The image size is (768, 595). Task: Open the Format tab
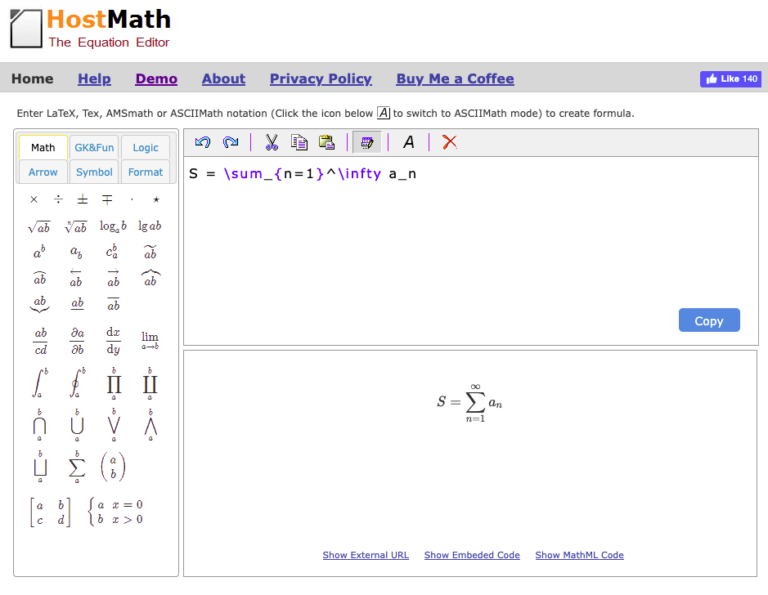point(145,172)
